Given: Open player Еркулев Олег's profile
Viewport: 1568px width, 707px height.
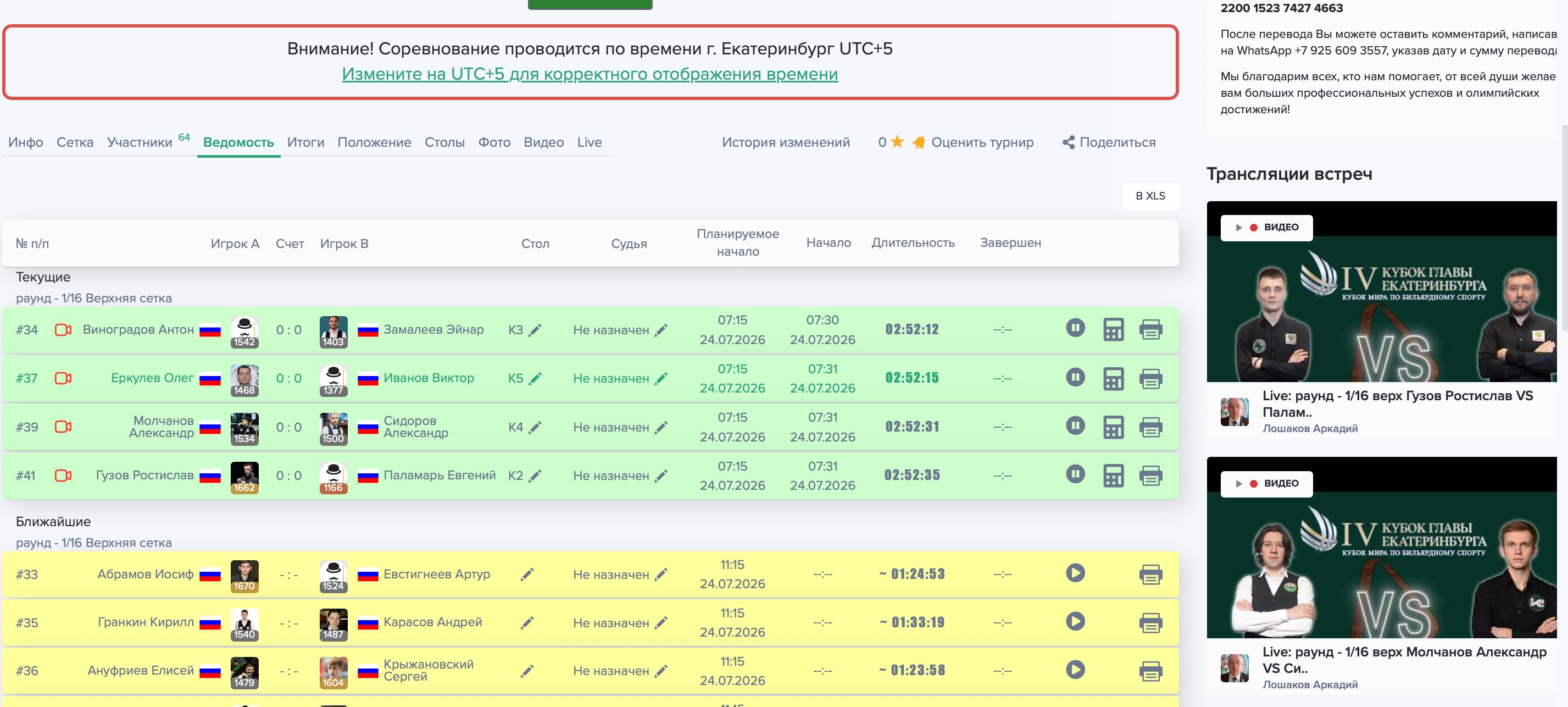Looking at the screenshot, I should (x=152, y=378).
